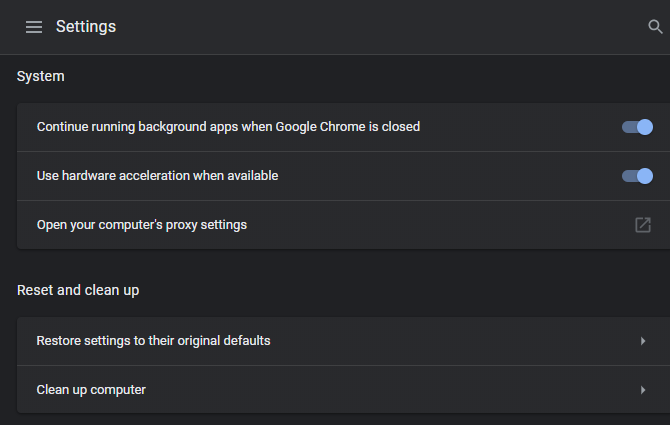The height and width of the screenshot is (425, 670).
Task: Expand the Clean up computer row
Action: point(91,390)
